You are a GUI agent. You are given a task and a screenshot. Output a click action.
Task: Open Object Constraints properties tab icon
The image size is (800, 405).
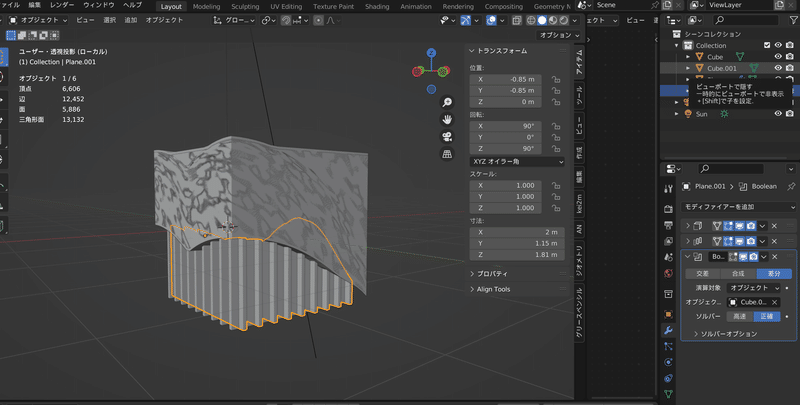point(668,378)
